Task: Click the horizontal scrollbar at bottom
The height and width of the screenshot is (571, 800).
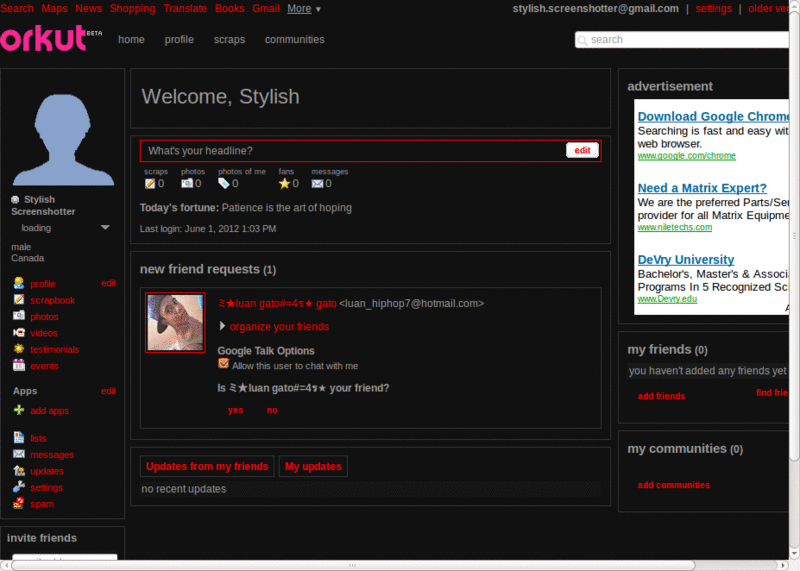Action: coord(353,565)
